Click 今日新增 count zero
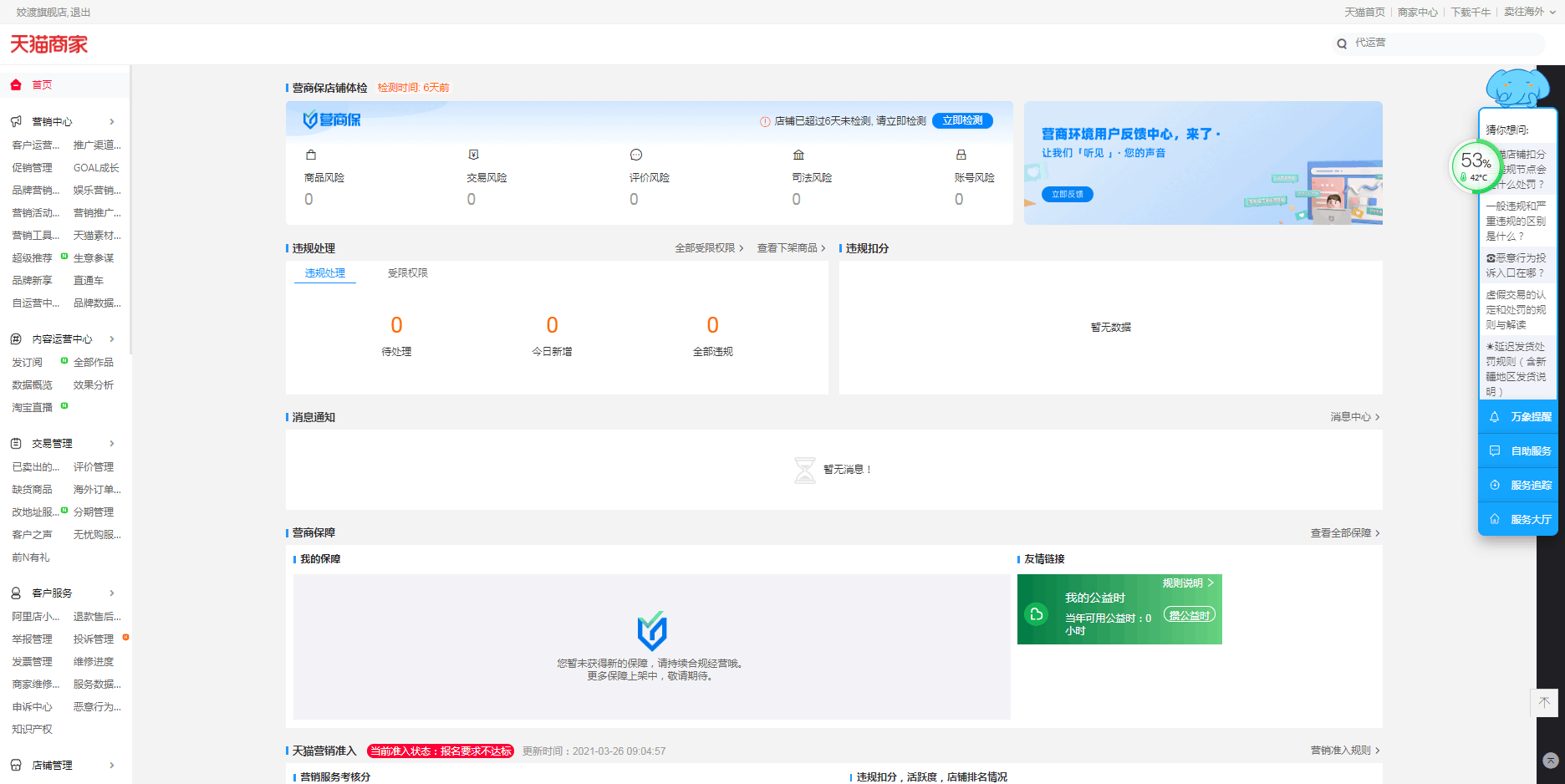This screenshot has height=784, width=1565. tap(552, 324)
